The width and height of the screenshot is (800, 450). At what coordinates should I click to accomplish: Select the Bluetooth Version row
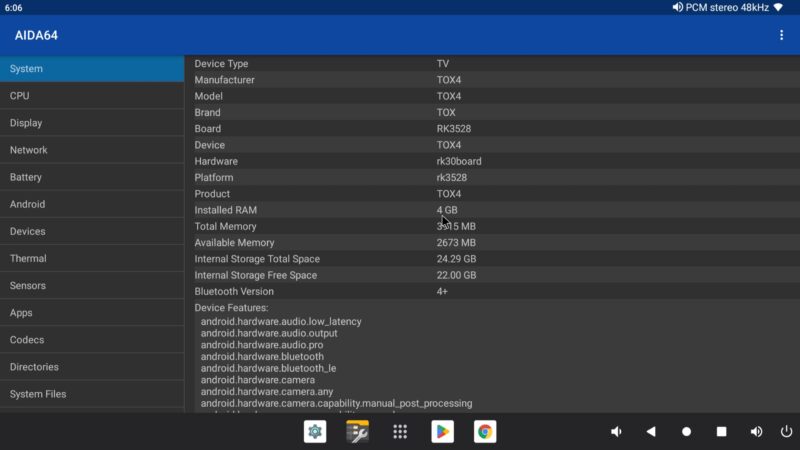pyautogui.click(x=492, y=291)
